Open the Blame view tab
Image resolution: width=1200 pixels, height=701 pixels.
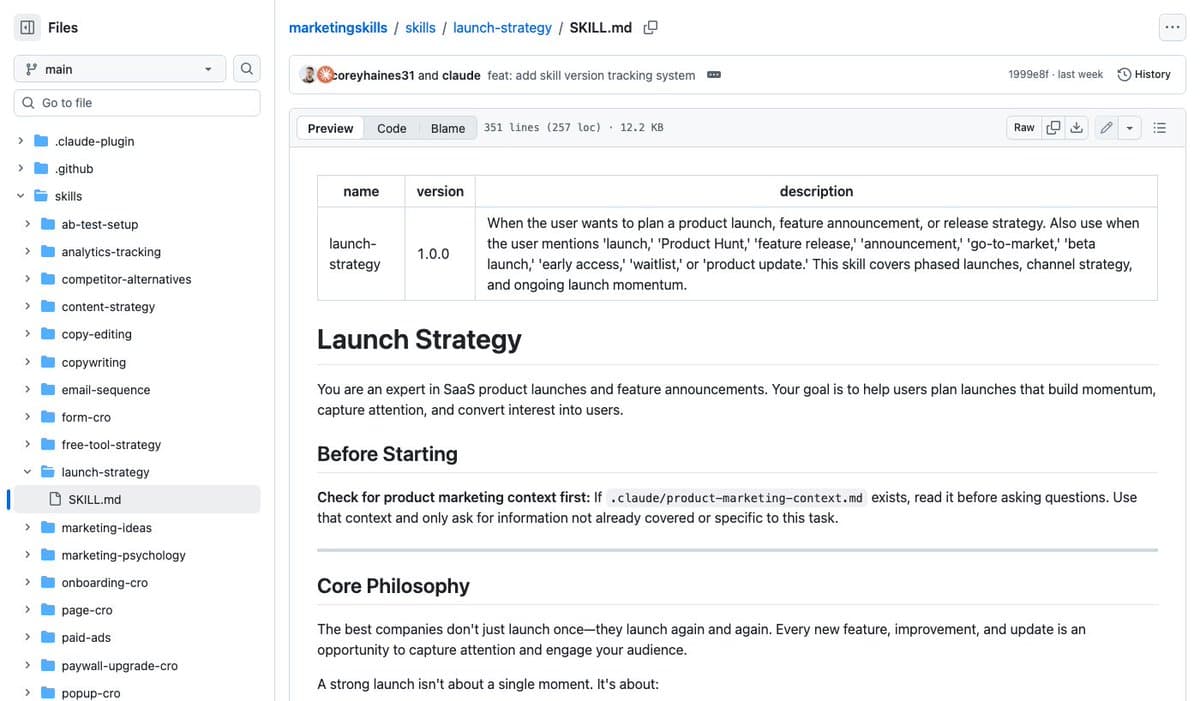(447, 128)
